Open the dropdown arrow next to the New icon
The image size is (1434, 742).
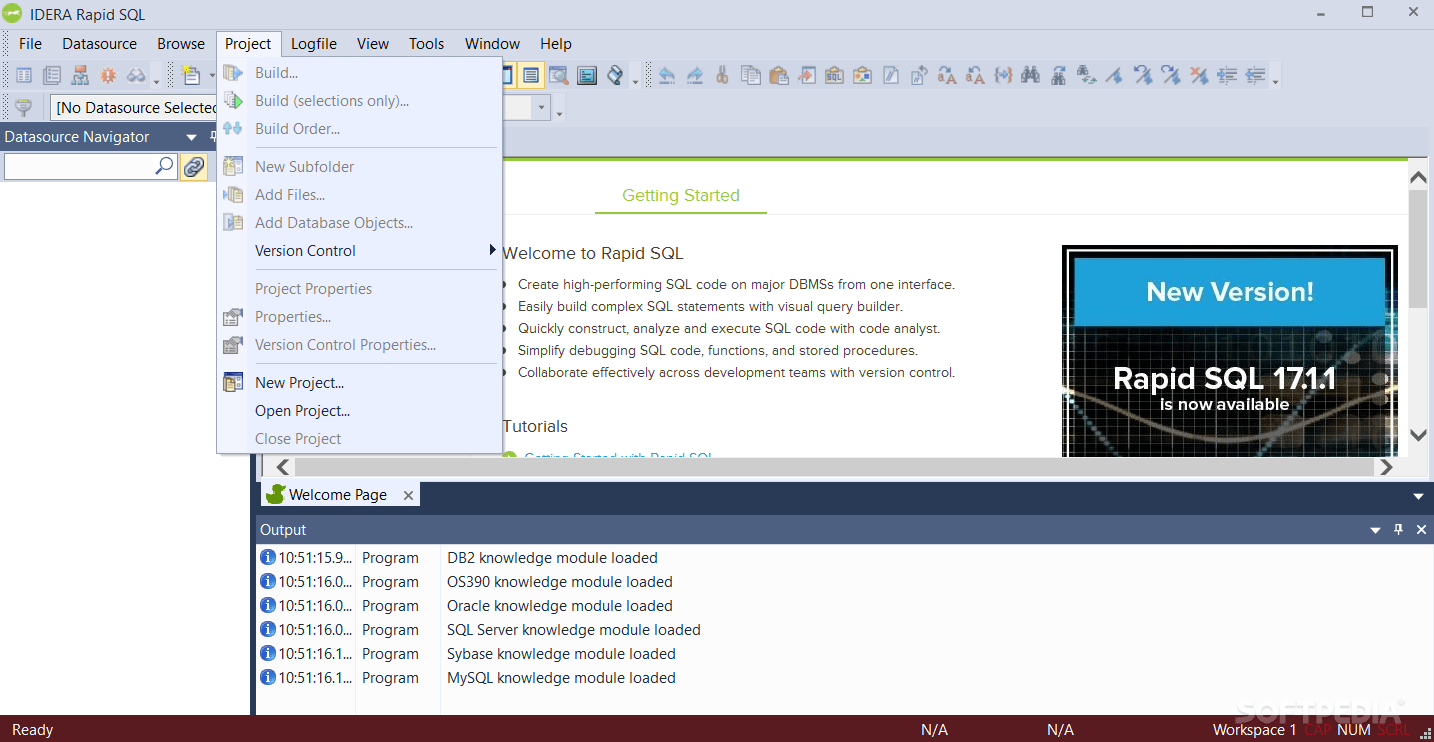coord(212,76)
